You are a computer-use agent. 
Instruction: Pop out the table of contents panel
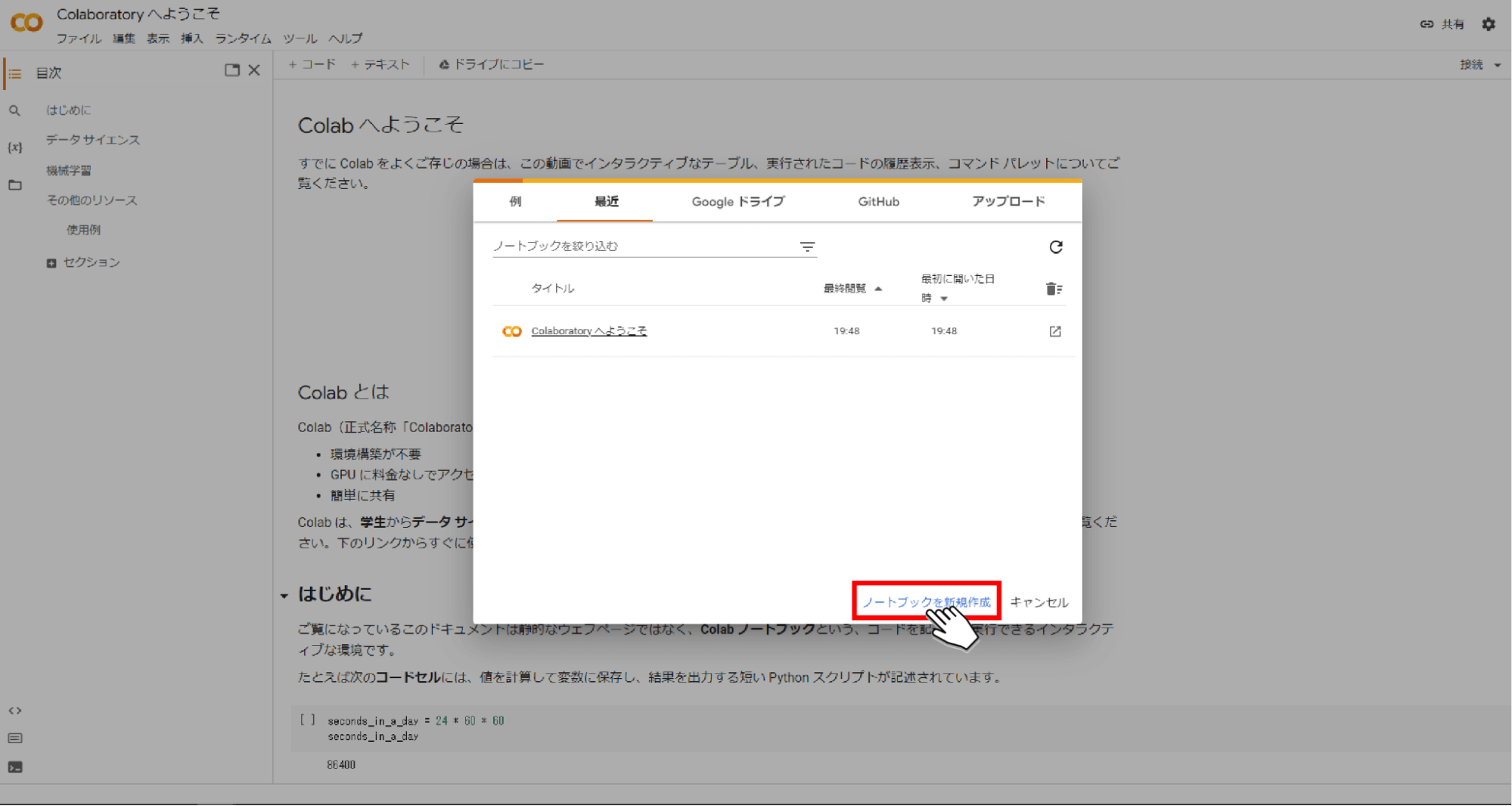232,70
